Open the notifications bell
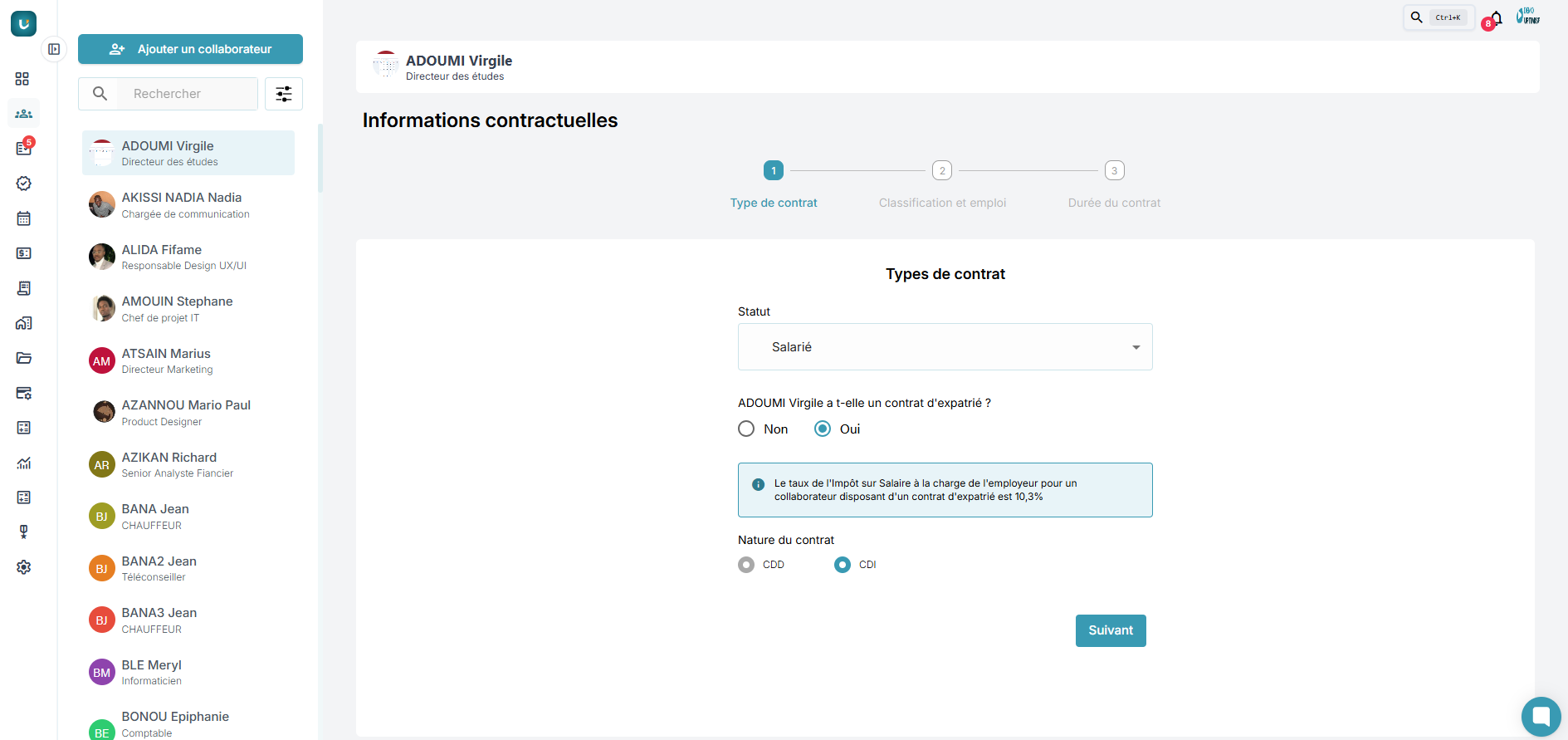The image size is (1568, 740). pyautogui.click(x=1497, y=17)
